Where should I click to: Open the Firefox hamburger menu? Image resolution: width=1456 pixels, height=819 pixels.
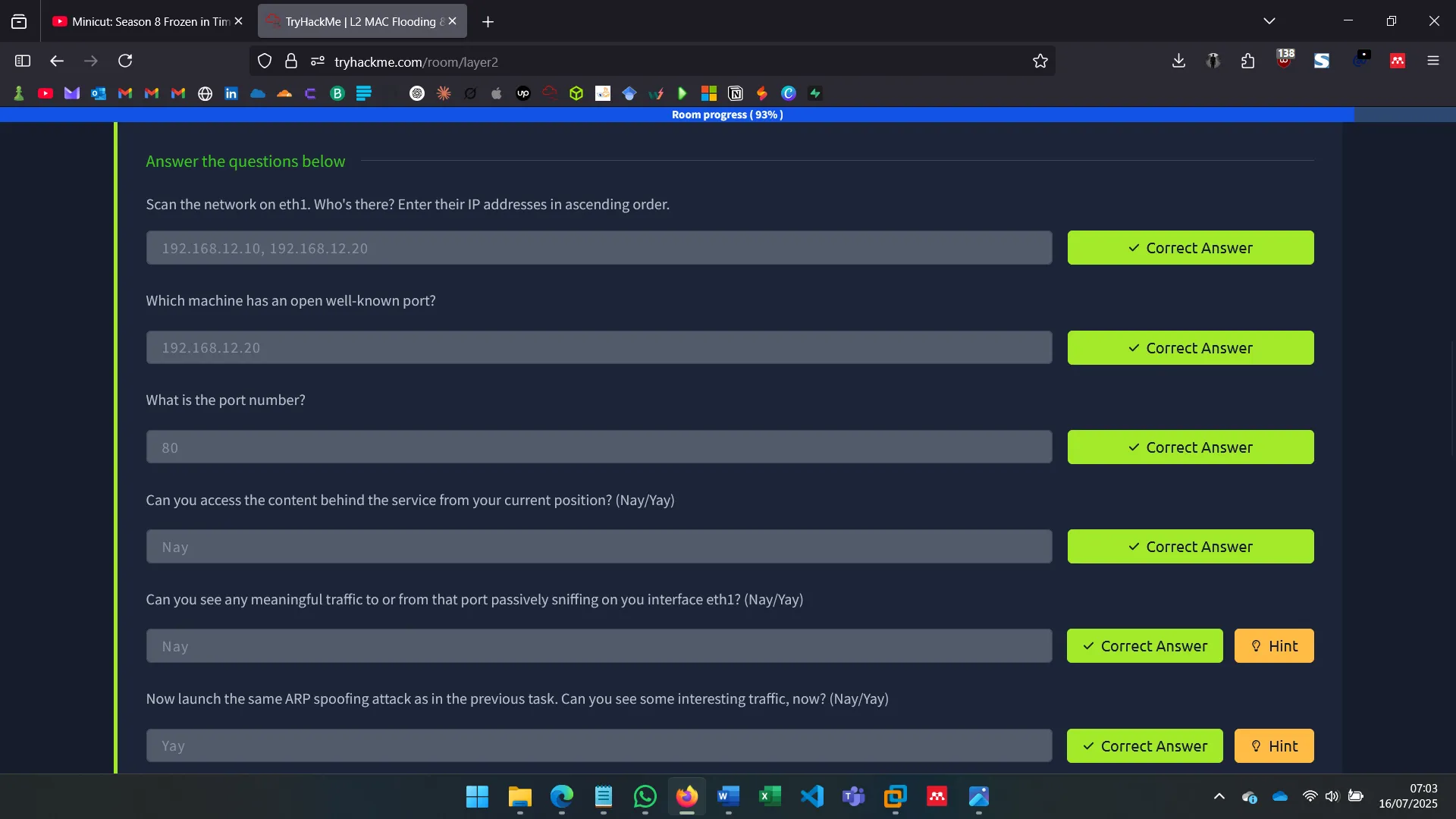(x=1433, y=61)
